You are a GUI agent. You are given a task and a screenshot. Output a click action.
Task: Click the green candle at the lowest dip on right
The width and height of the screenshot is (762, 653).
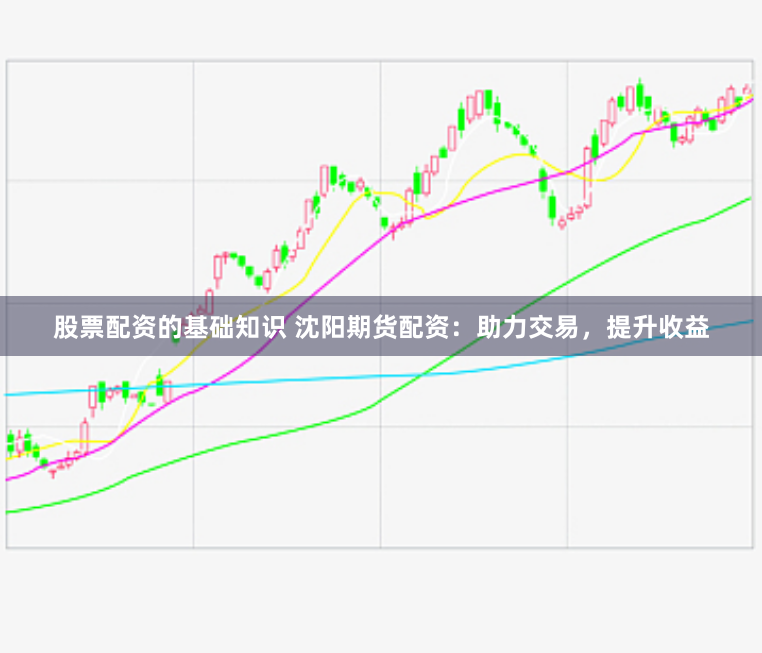[552, 206]
